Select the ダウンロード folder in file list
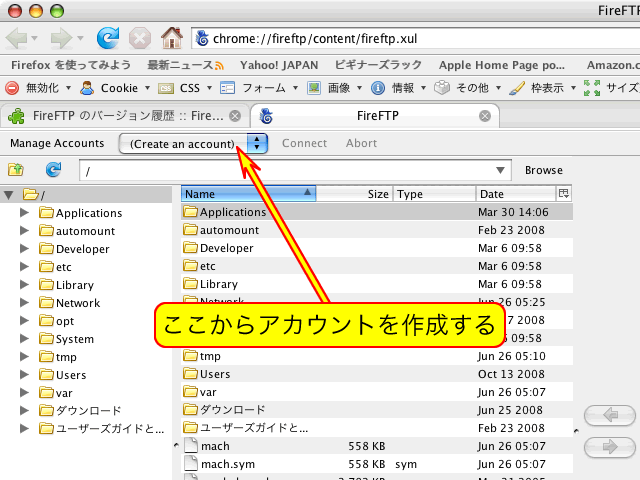Viewport: 640px width, 480px height. (x=377, y=410)
